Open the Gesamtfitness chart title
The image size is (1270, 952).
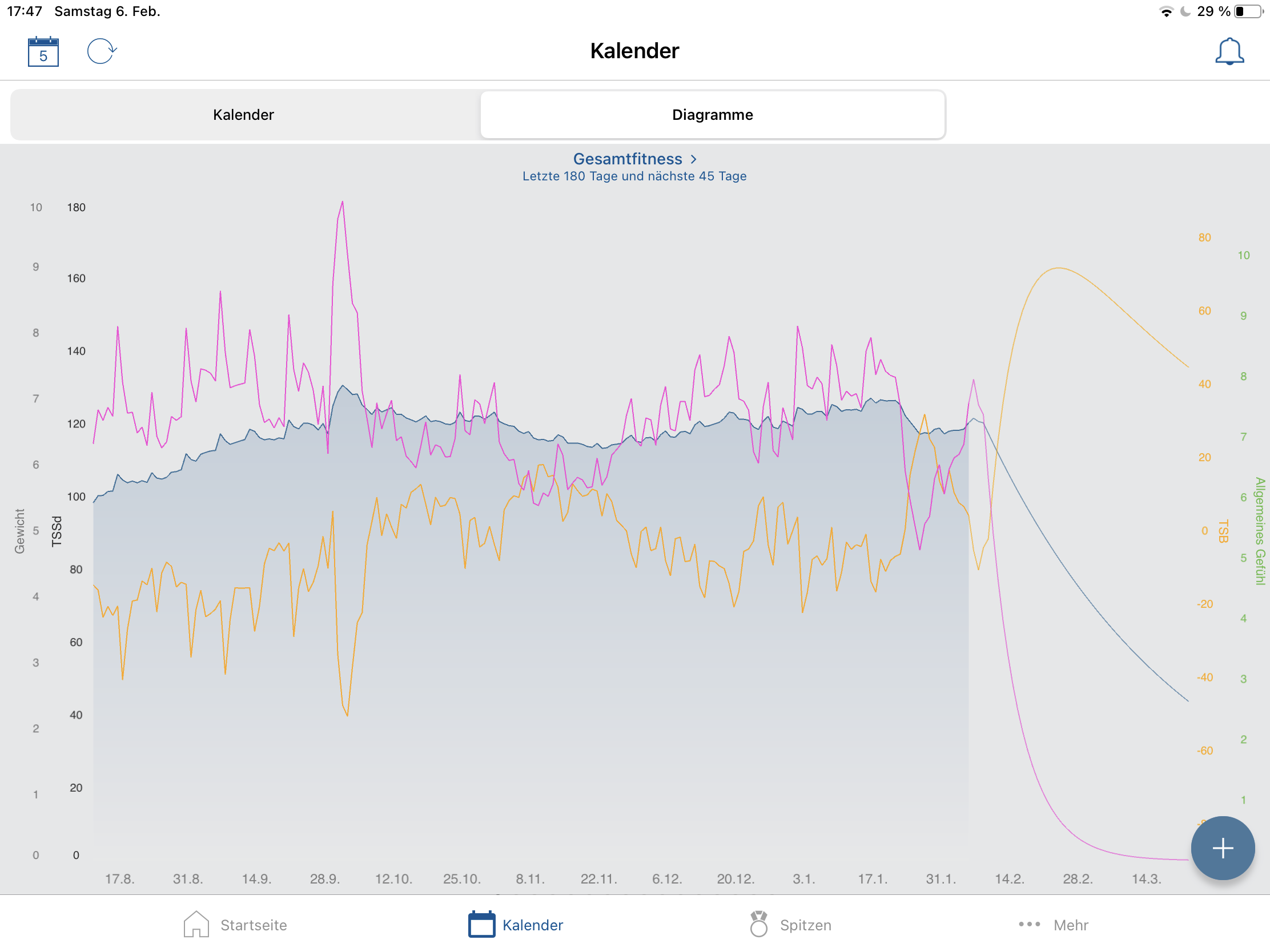point(627,159)
